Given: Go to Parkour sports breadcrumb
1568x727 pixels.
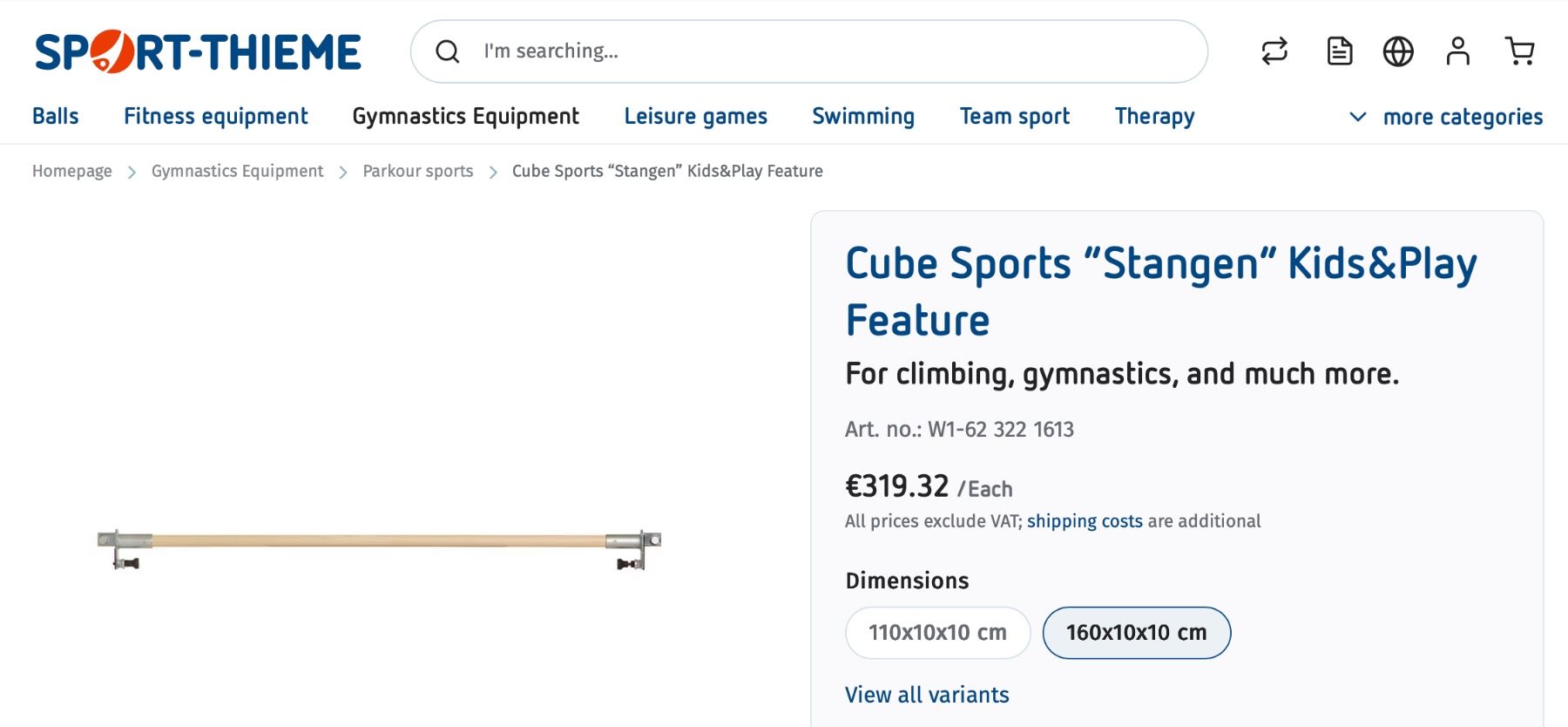Looking at the screenshot, I should [418, 172].
